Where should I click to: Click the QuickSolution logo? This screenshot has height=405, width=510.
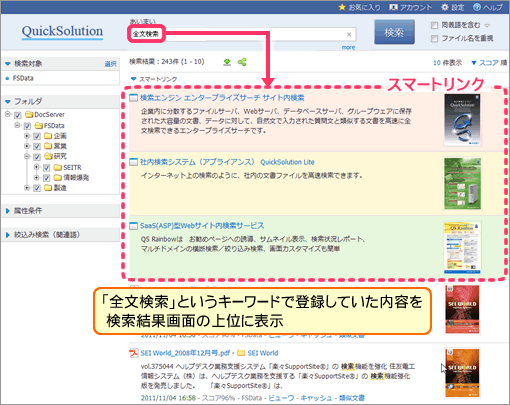(62, 32)
